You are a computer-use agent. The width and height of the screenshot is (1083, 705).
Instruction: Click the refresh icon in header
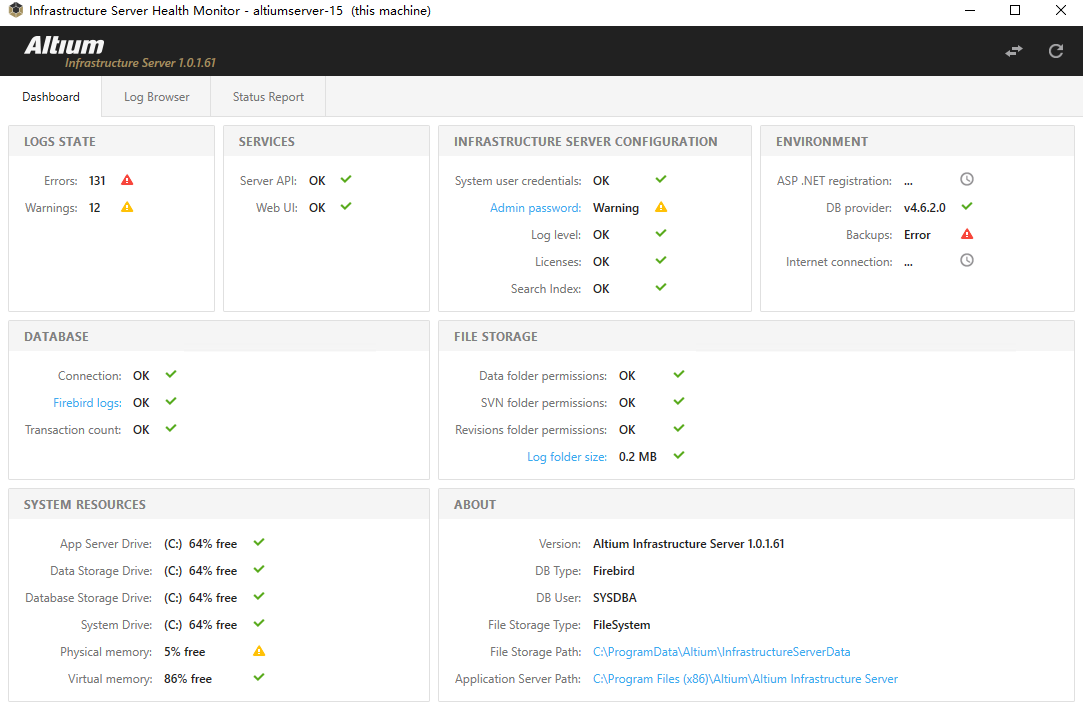pyautogui.click(x=1056, y=51)
